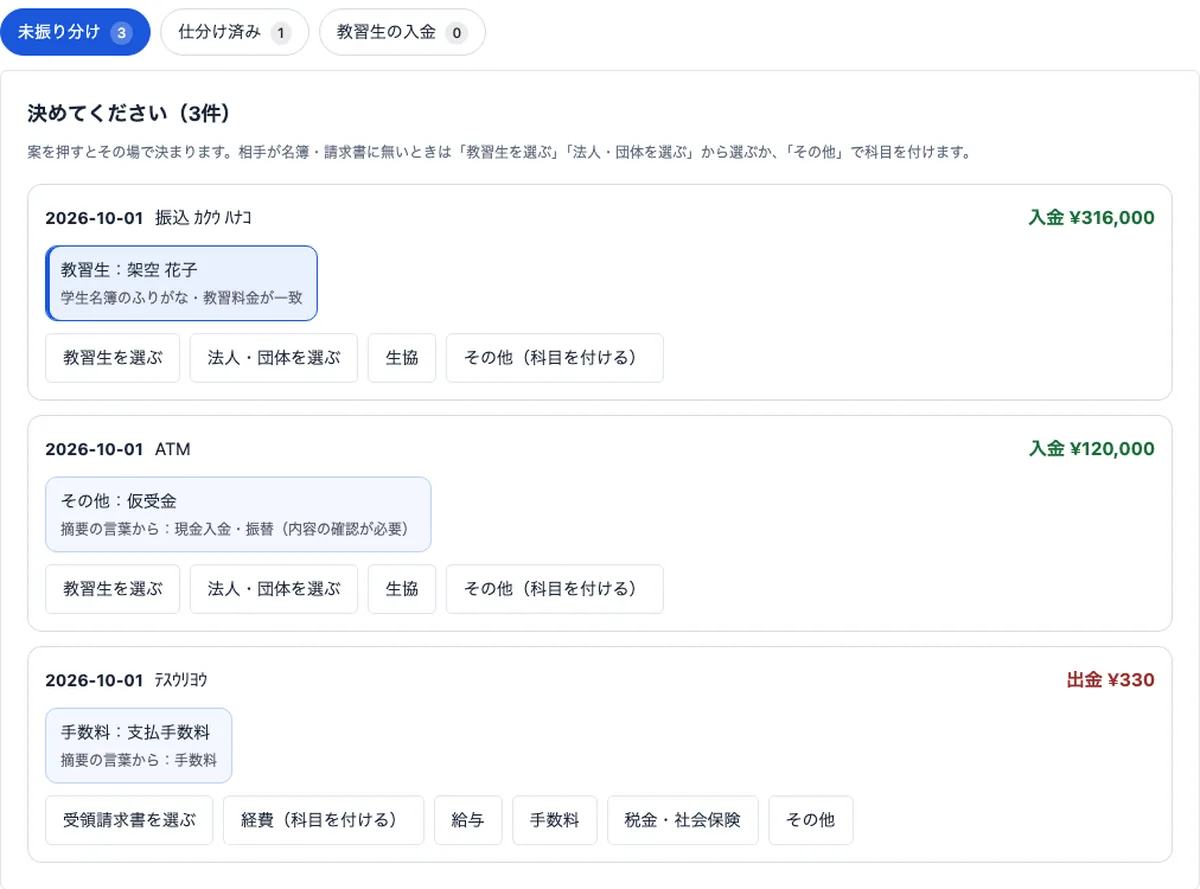The width and height of the screenshot is (1200, 889).
Task: Click the amount 入金 ¥120,000
Action: 1091,449
